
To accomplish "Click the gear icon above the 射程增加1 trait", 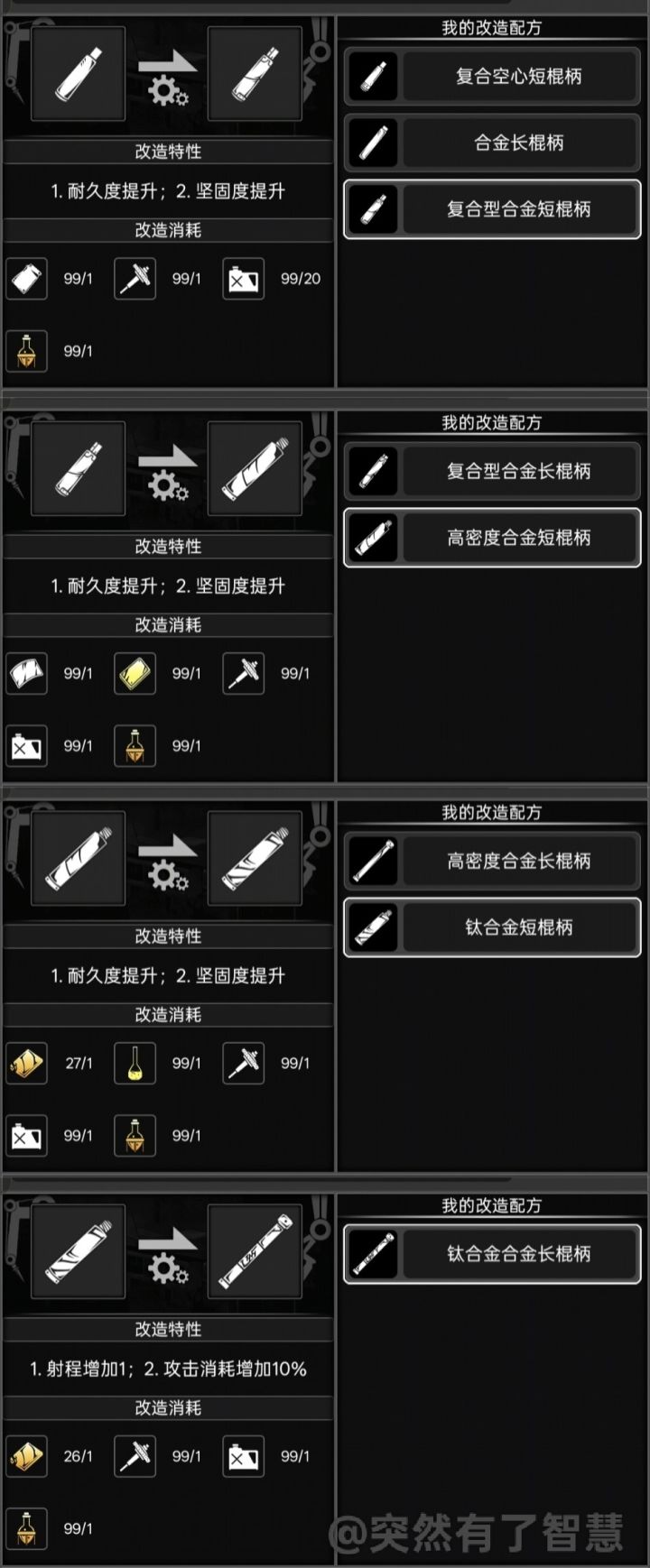I will point(168,1269).
